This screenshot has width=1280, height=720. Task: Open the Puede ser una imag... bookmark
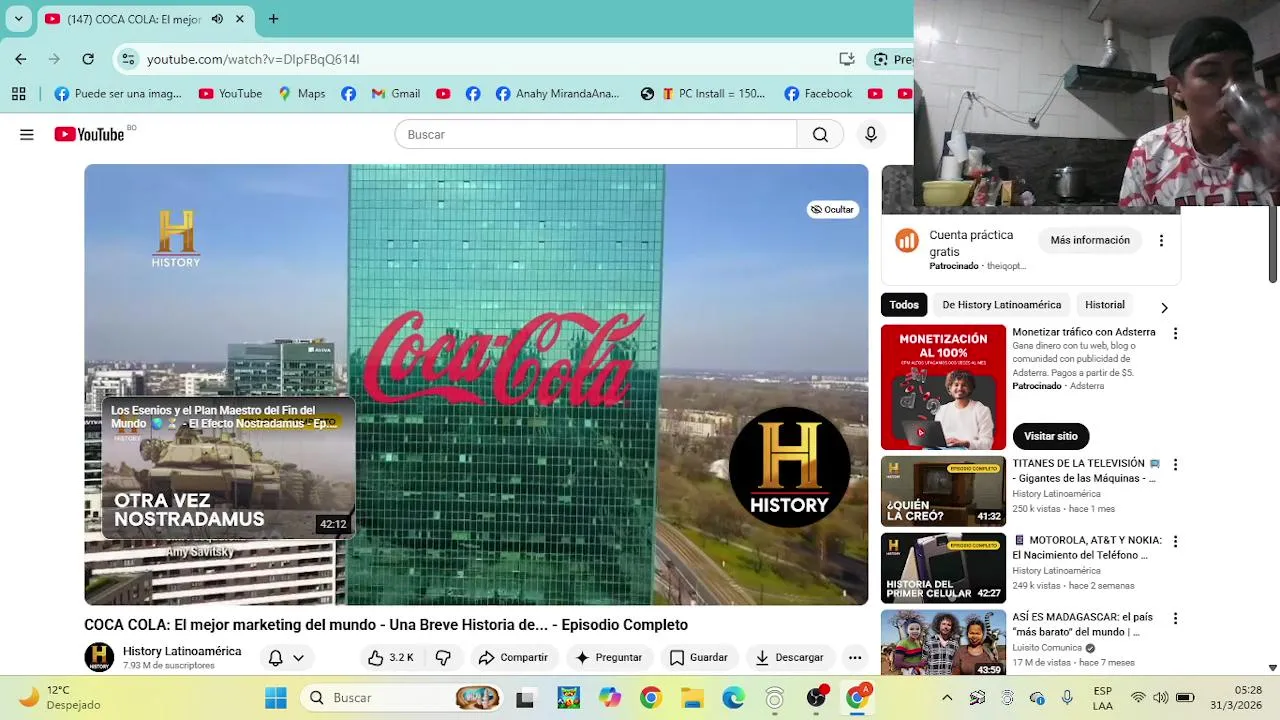click(118, 93)
